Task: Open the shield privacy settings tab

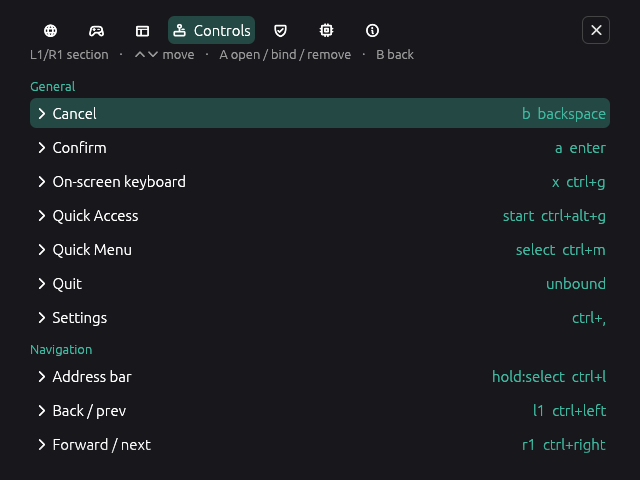Action: (280, 31)
